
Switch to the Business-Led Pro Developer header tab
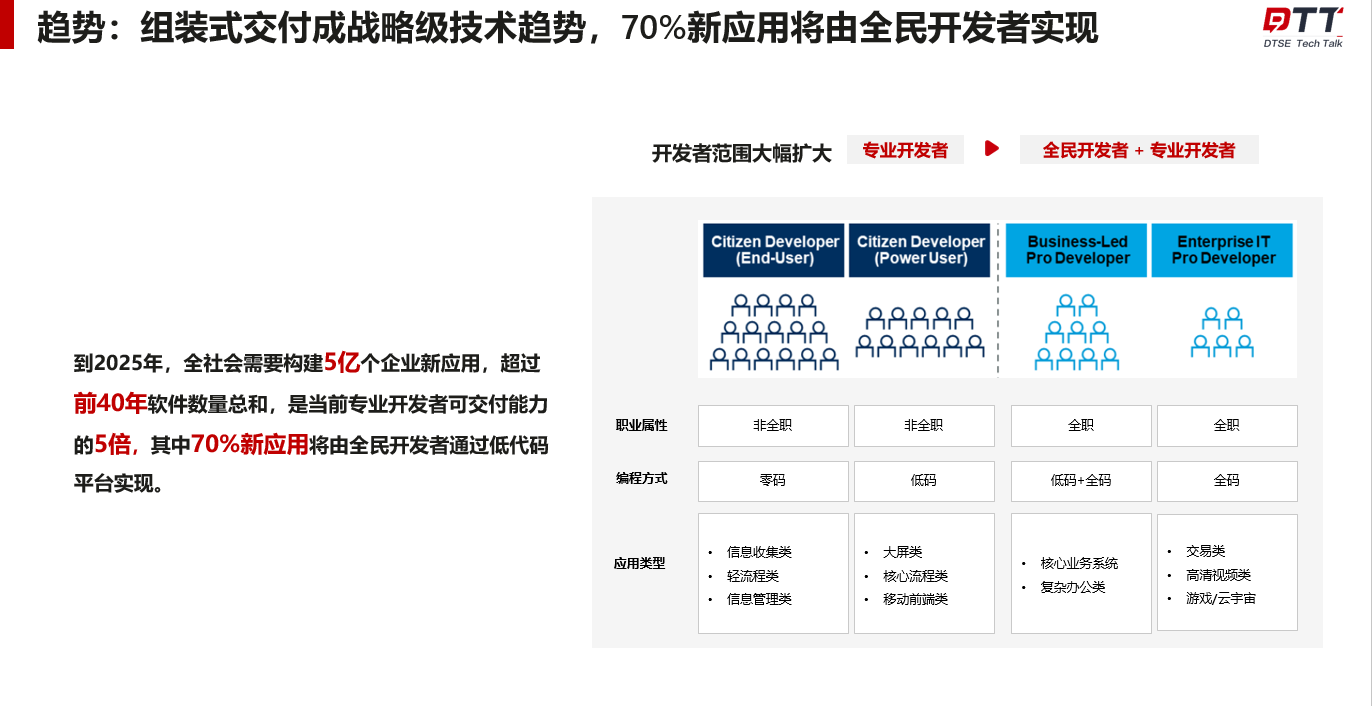click(x=1076, y=250)
